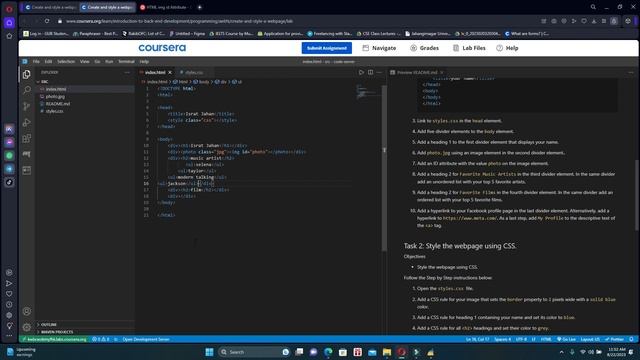
Task: Click the Opera logo menu icon
Action: pos(9,9)
